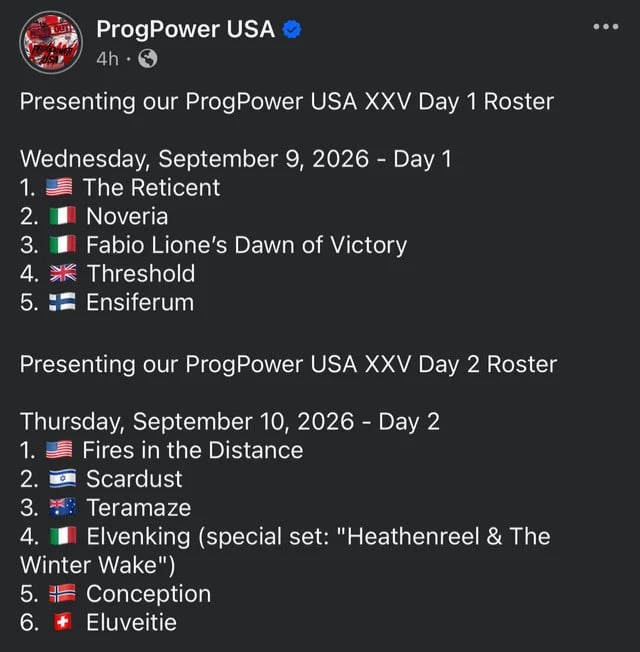Click the globe public audience icon
The height and width of the screenshot is (652, 640).
pyautogui.click(x=147, y=59)
